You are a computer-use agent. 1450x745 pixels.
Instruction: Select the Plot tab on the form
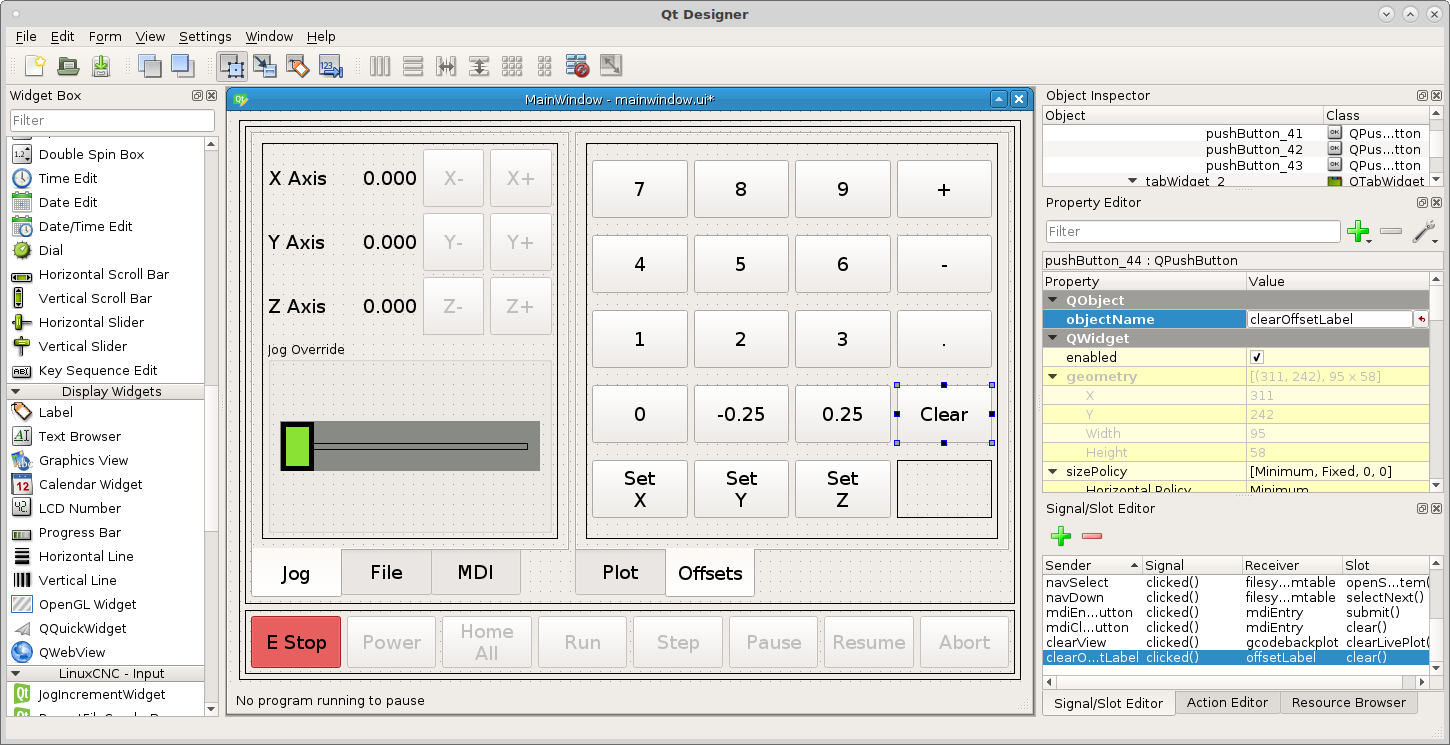[620, 572]
